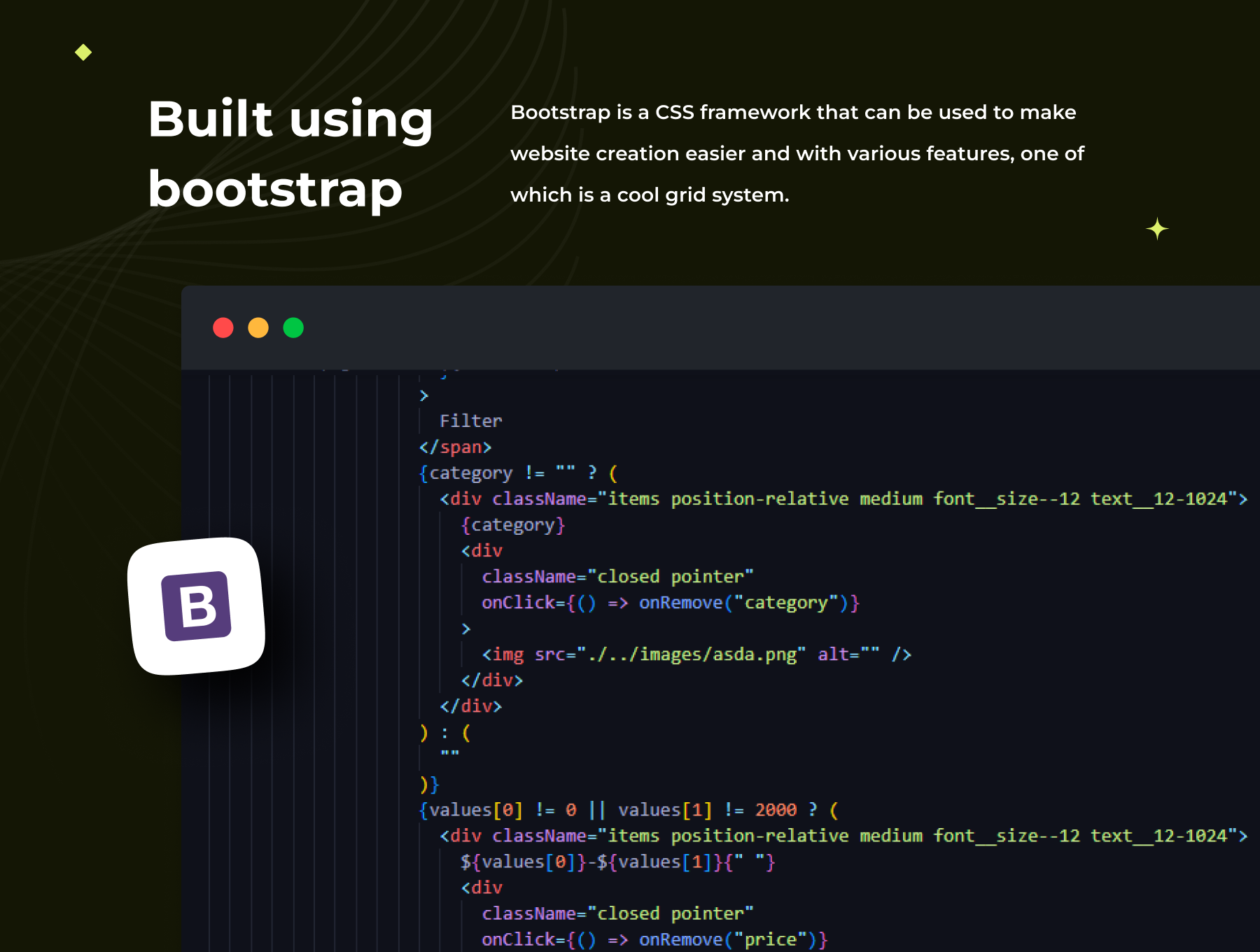
Task: Click the ${values[0]}-${values[1]} template line
Action: 617,862
